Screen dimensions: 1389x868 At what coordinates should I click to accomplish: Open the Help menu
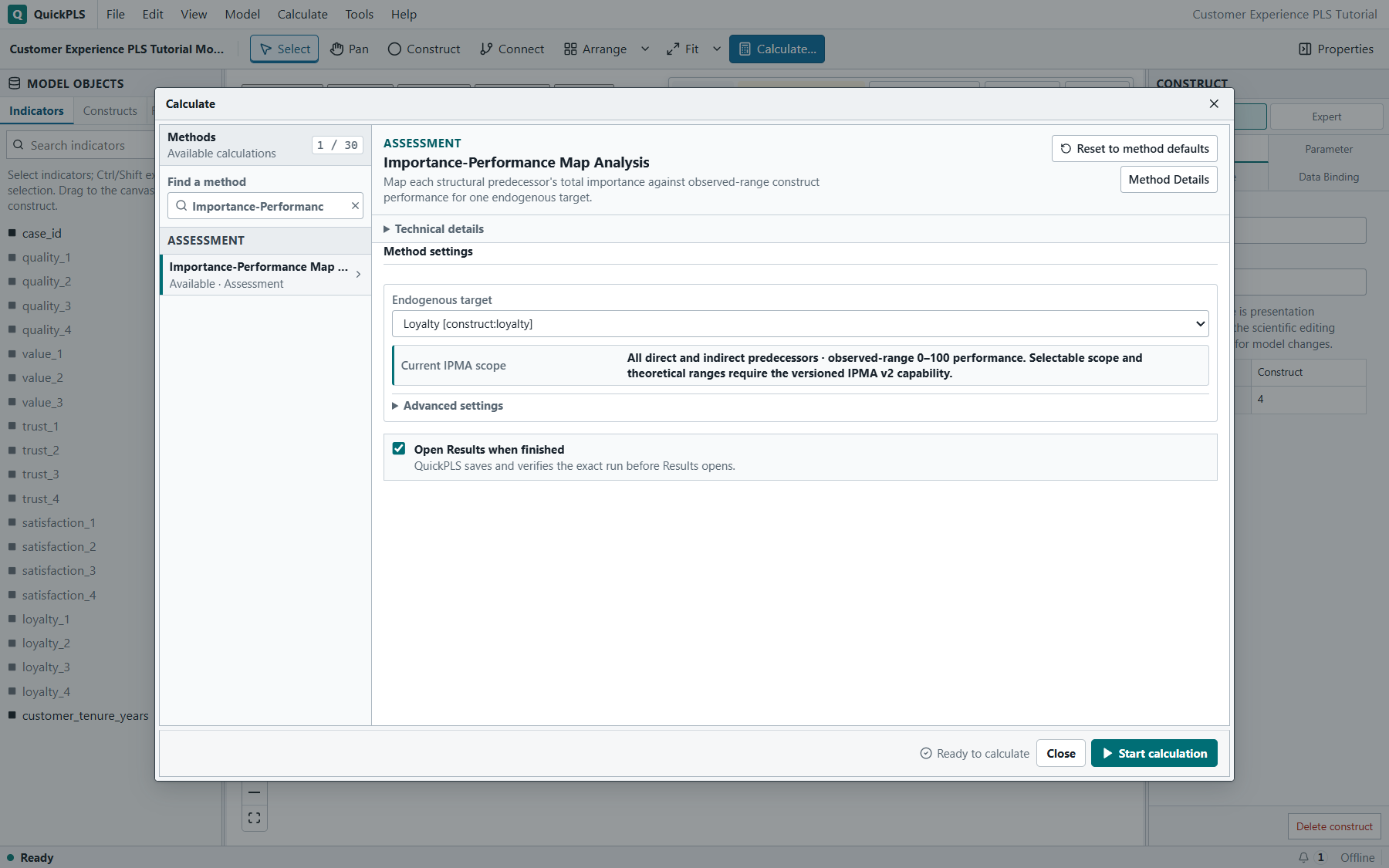[x=404, y=14]
